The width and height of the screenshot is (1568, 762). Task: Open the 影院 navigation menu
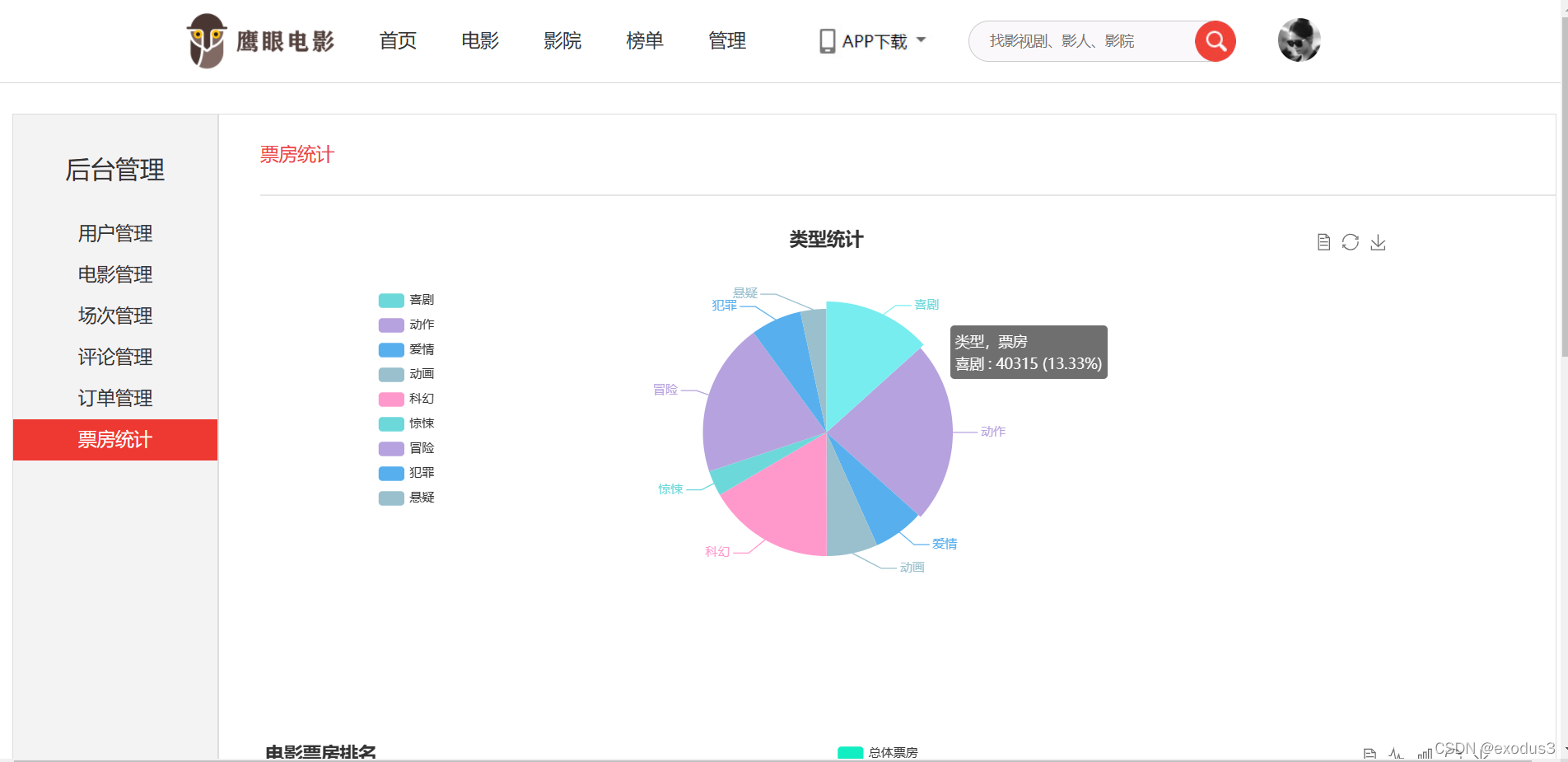[562, 40]
